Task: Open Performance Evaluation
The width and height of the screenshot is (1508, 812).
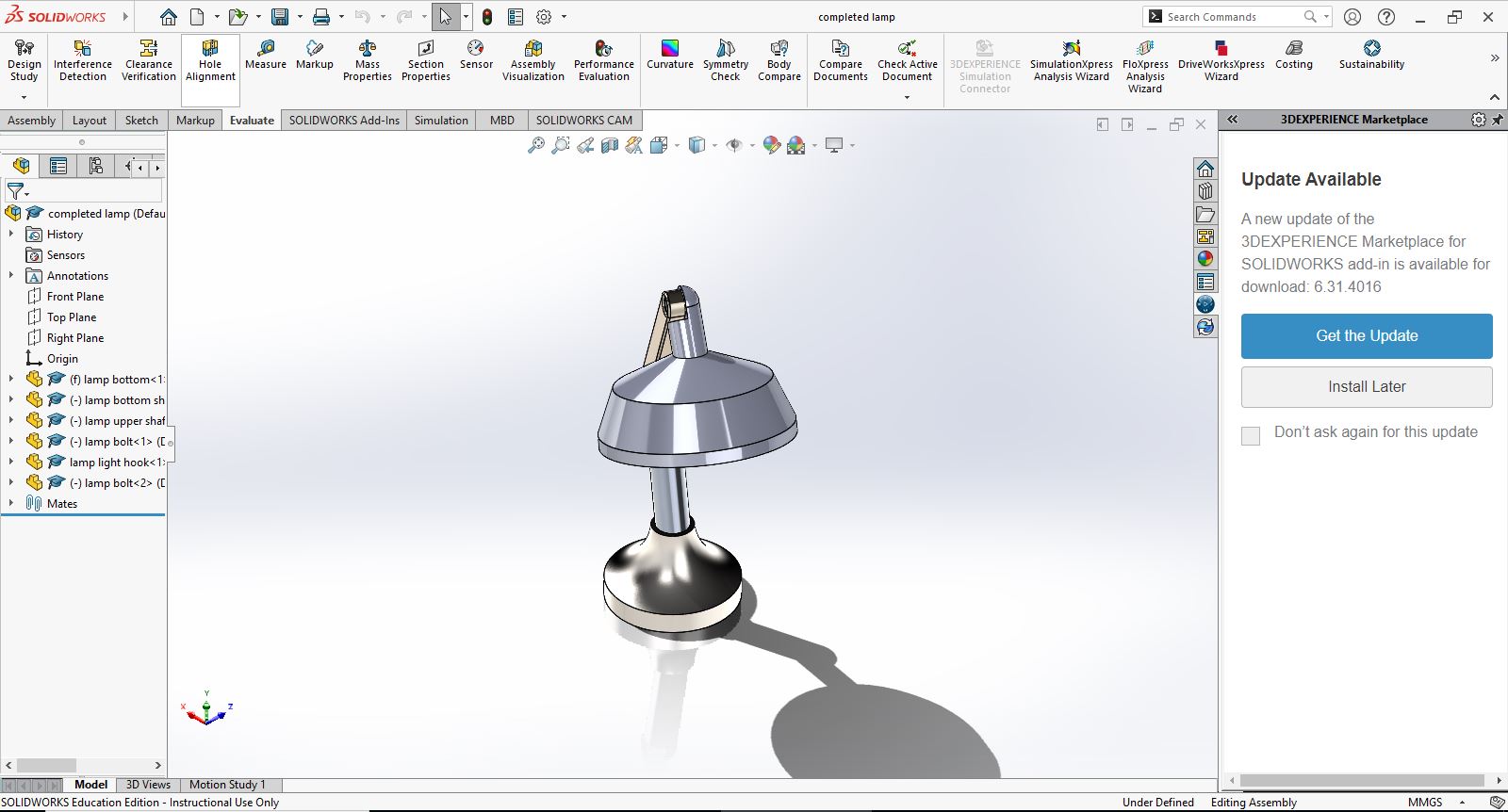Action: pyautogui.click(x=604, y=60)
